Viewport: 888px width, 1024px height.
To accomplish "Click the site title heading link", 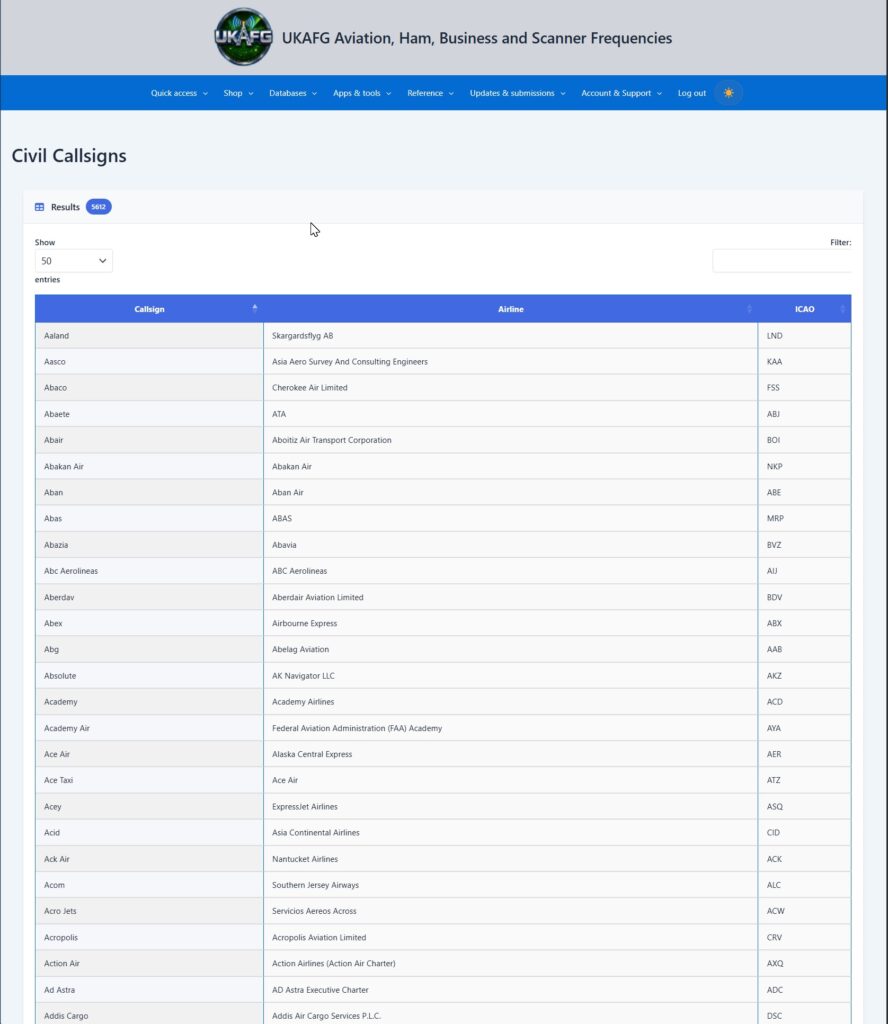I will tap(477, 38).
